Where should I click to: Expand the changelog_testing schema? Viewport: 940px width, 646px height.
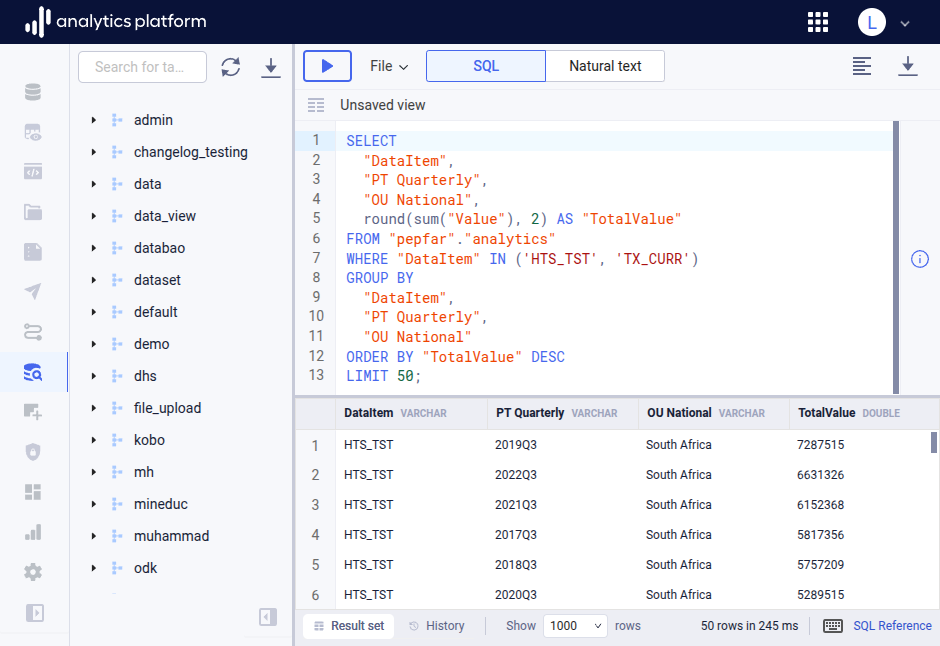click(x=94, y=152)
